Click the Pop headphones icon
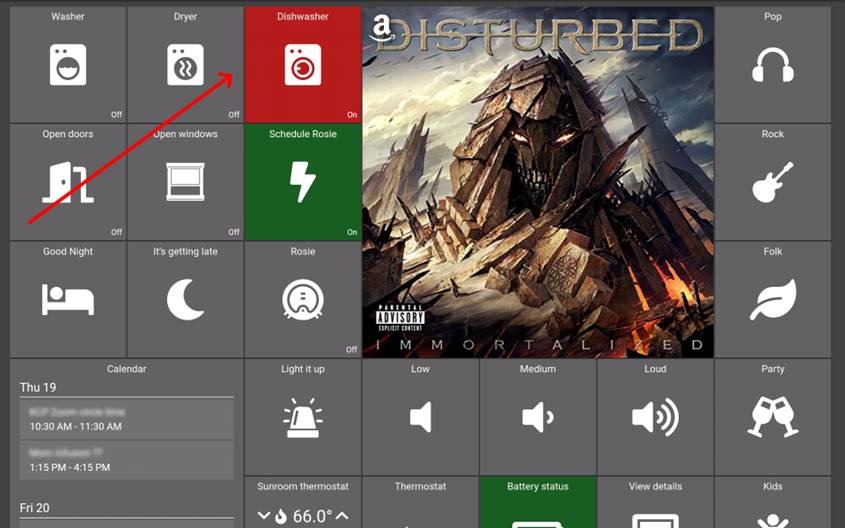Viewport: 845px width, 528px height. pos(772,66)
